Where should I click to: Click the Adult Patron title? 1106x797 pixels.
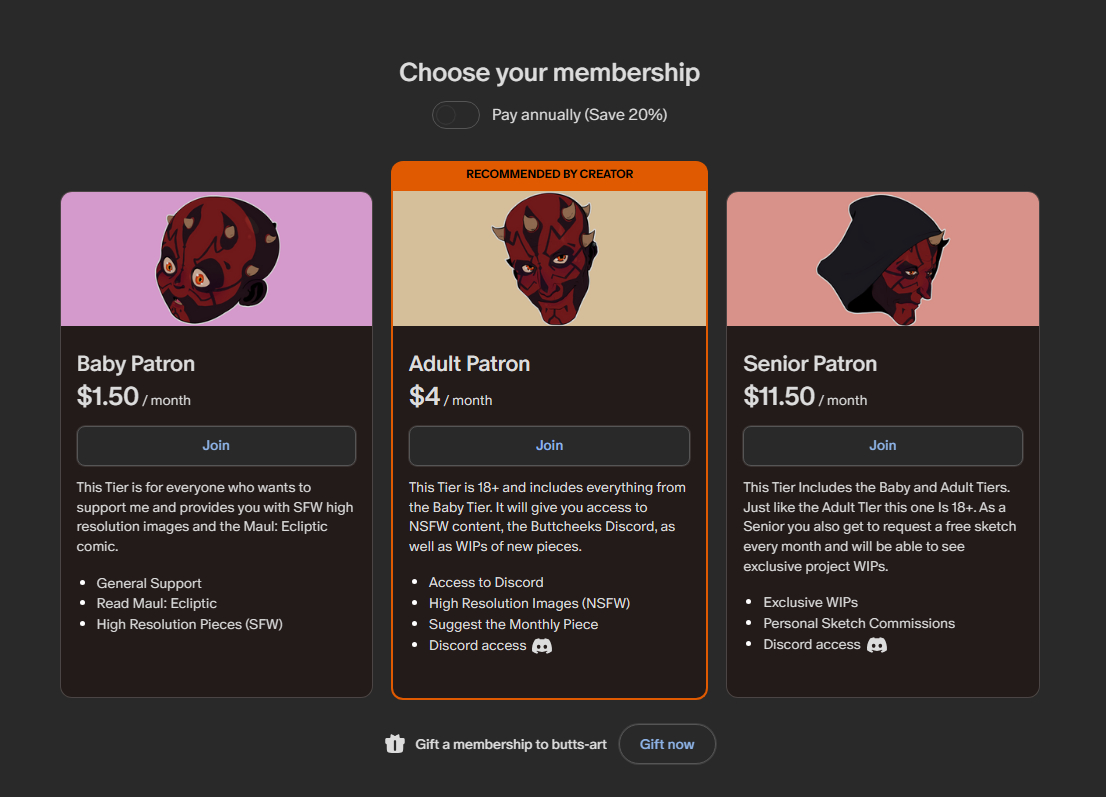click(469, 363)
